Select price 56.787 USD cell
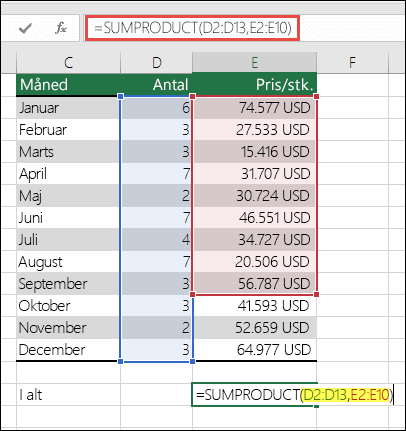Image resolution: width=406 pixels, height=431 pixels. click(254, 284)
